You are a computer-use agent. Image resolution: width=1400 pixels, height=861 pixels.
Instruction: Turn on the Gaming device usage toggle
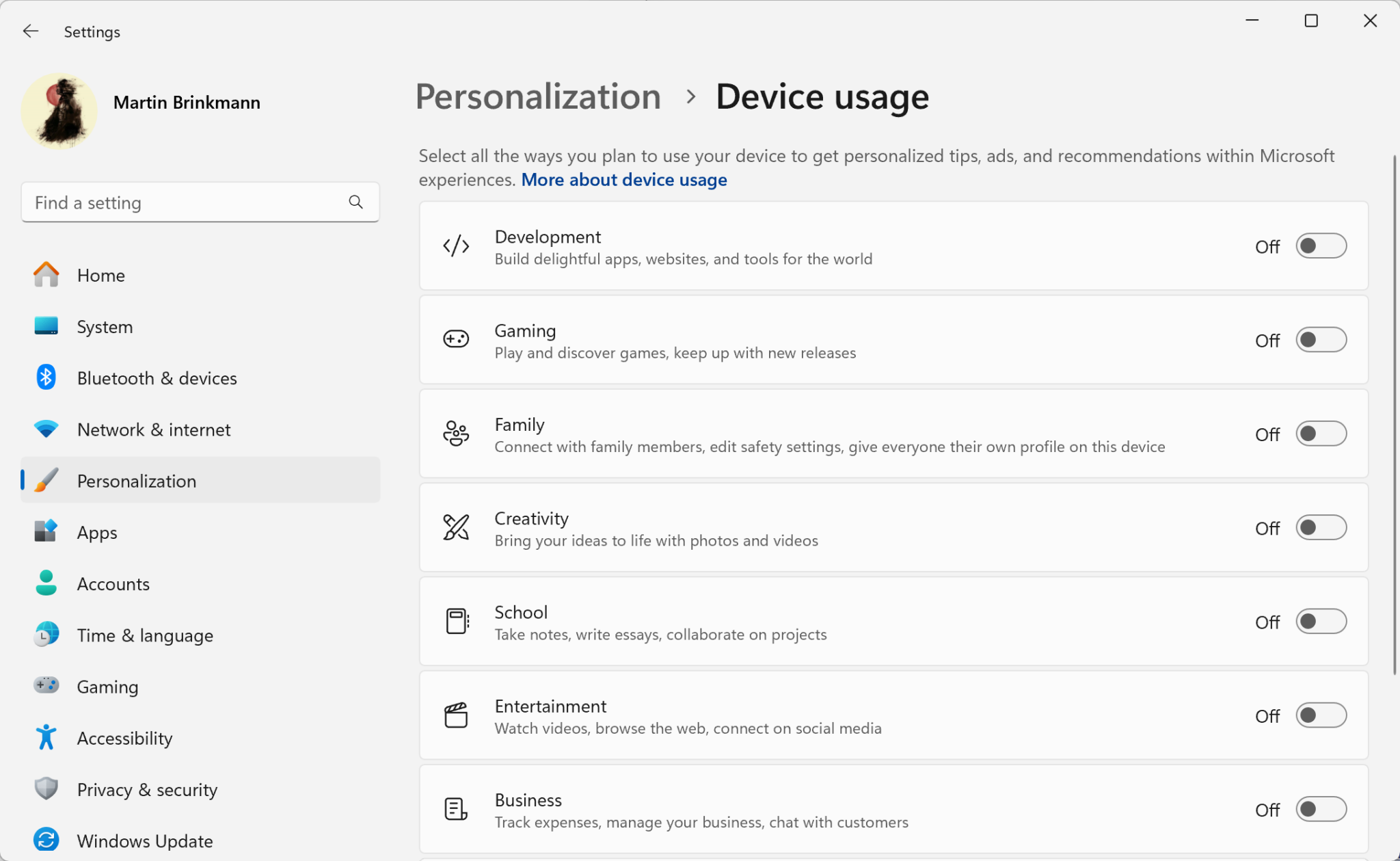[x=1321, y=339]
